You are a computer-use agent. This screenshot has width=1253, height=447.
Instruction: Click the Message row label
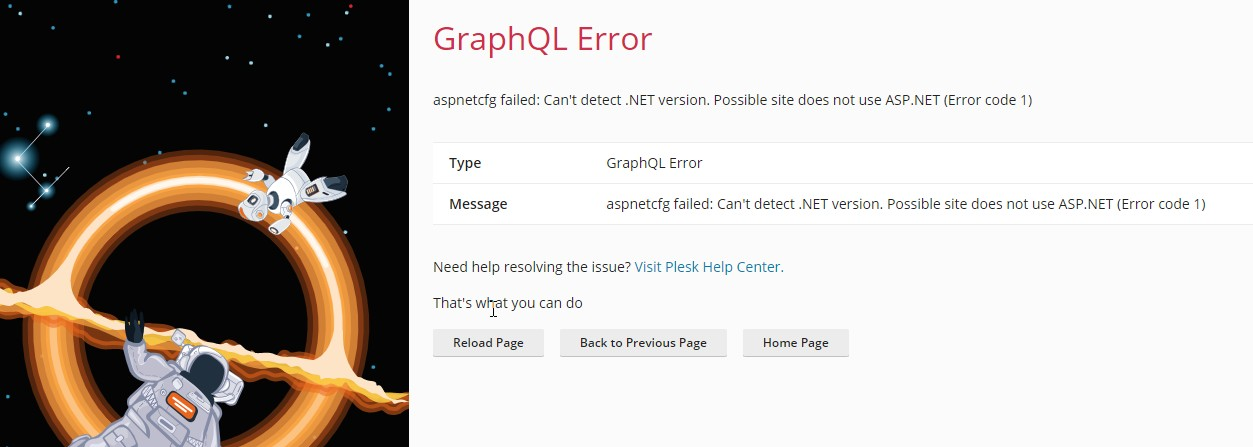[x=478, y=204]
